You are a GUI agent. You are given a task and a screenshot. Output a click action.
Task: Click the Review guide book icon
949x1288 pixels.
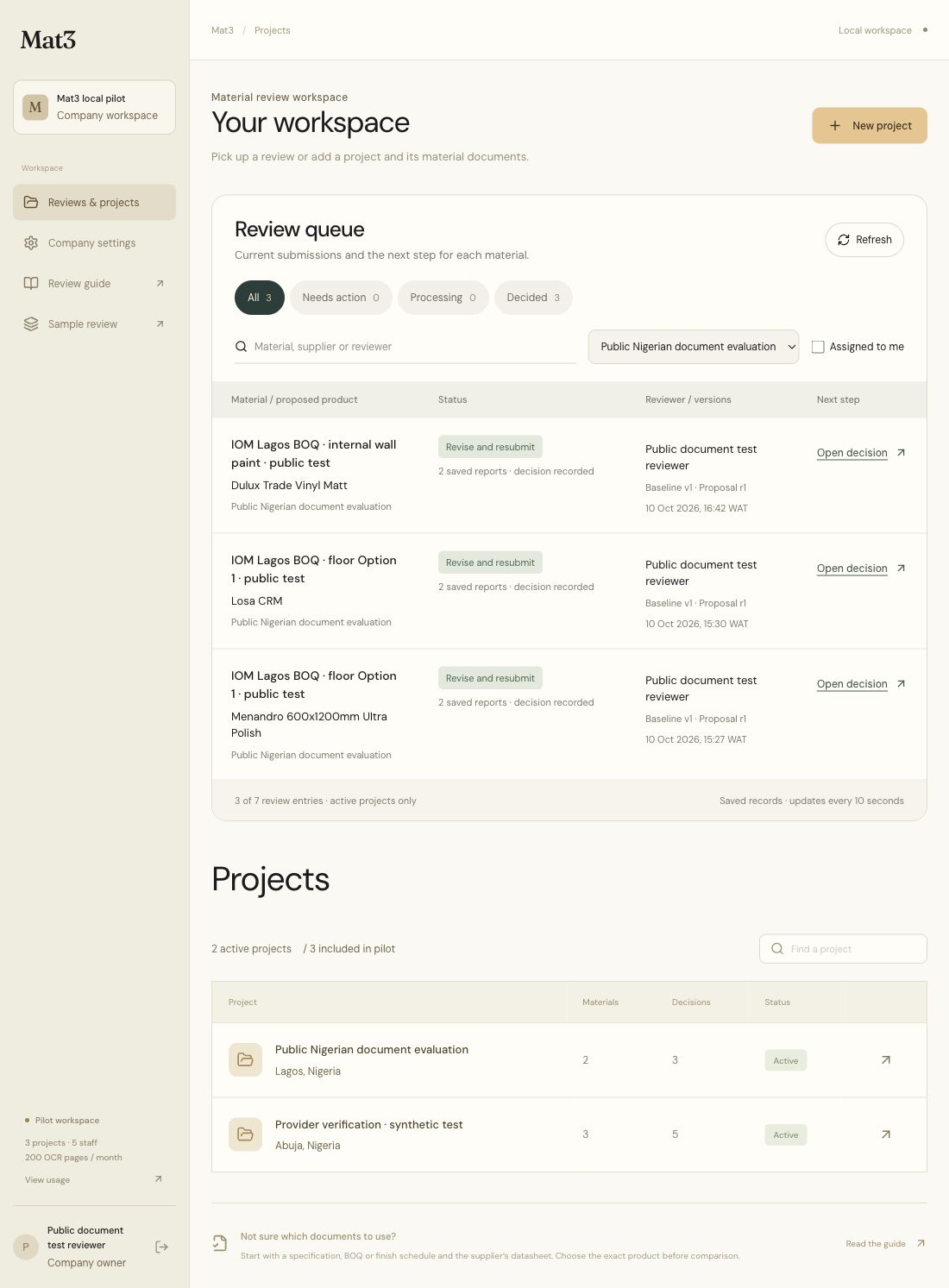31,283
